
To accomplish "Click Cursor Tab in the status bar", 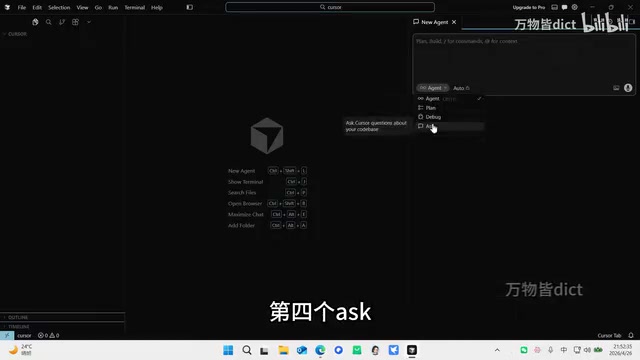I will point(609,335).
